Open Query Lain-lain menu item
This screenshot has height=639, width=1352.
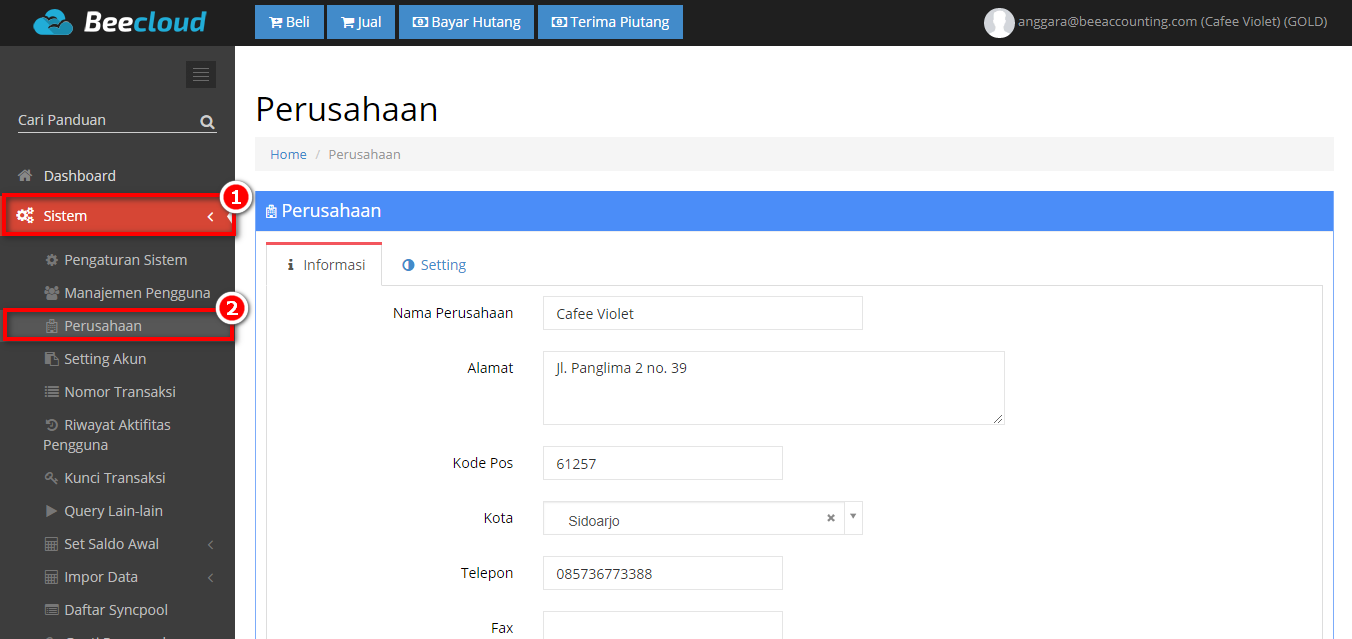tap(113, 511)
